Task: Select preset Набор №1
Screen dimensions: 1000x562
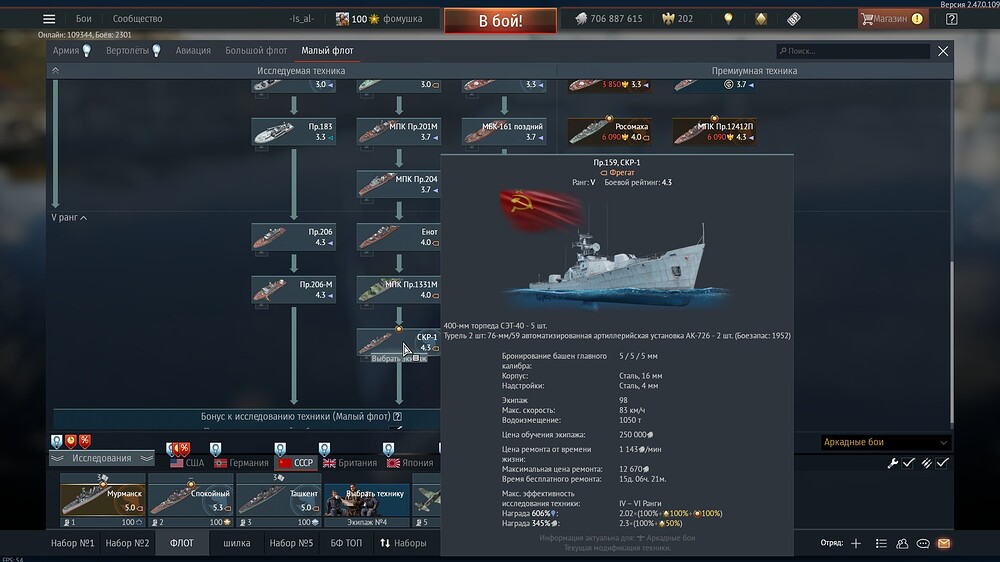Action: [x=72, y=543]
